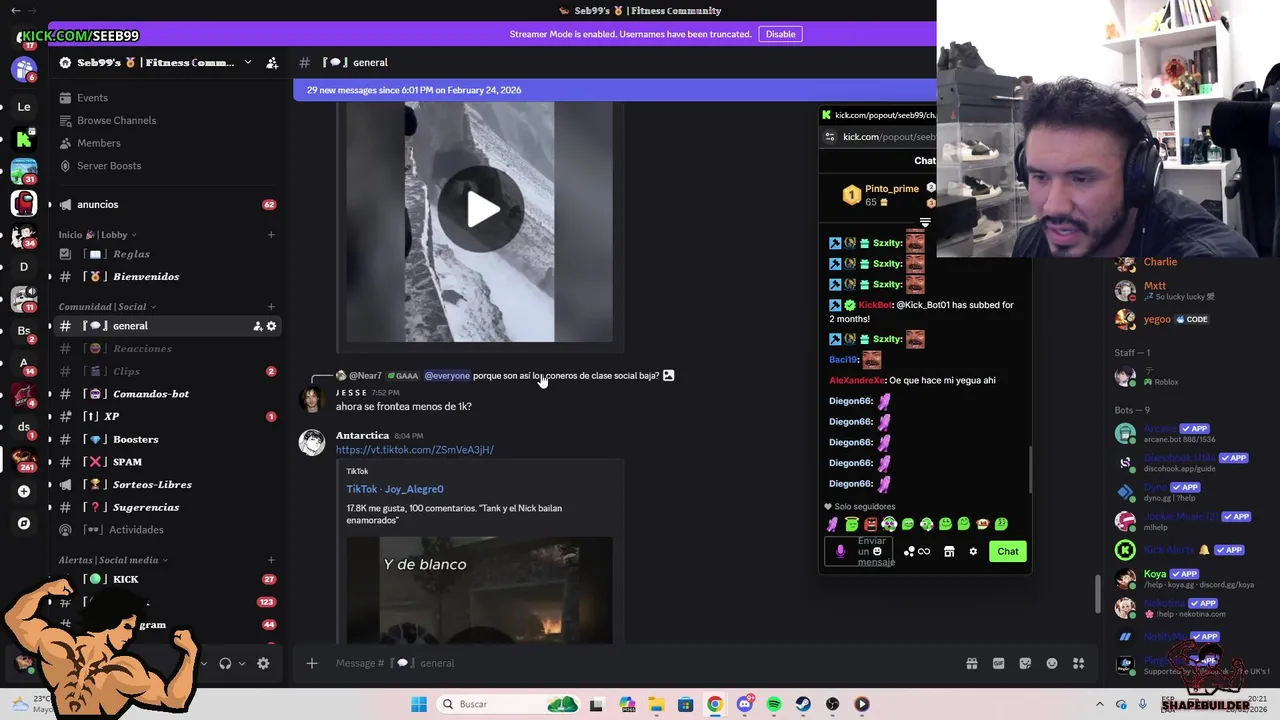1280x720 pixels.
Task: Focus the Message general input box
Action: click(640, 663)
